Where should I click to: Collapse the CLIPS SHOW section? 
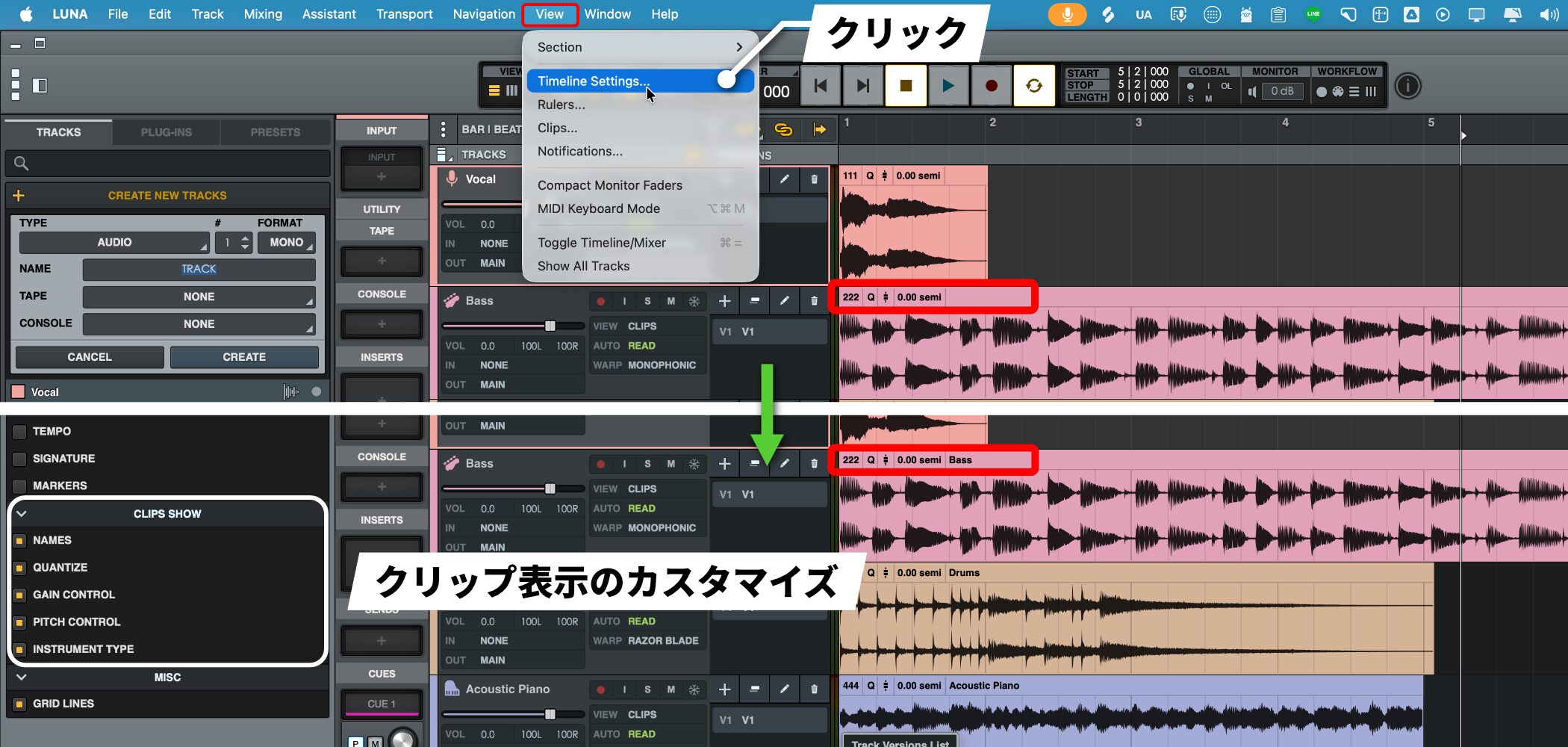point(22,514)
